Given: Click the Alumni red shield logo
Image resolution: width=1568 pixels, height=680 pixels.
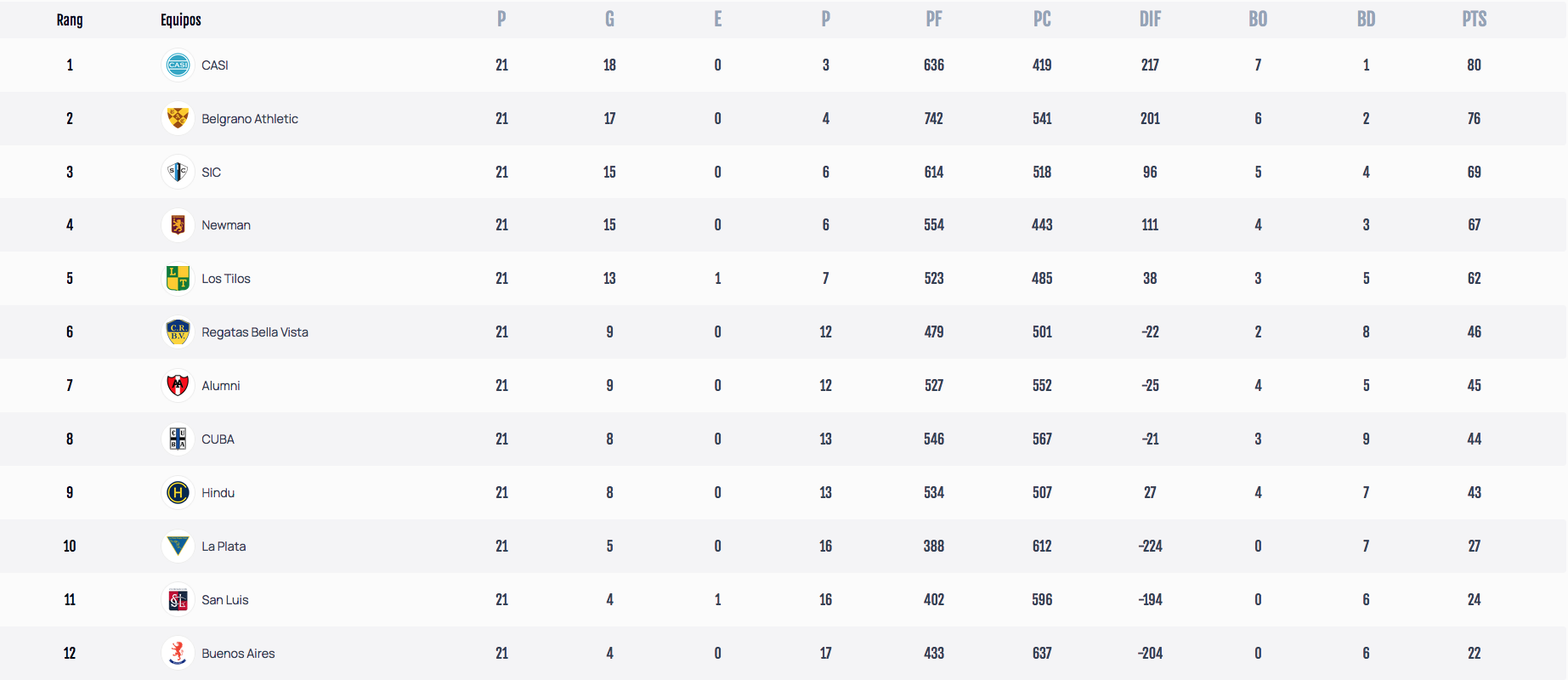Looking at the screenshot, I should (178, 385).
